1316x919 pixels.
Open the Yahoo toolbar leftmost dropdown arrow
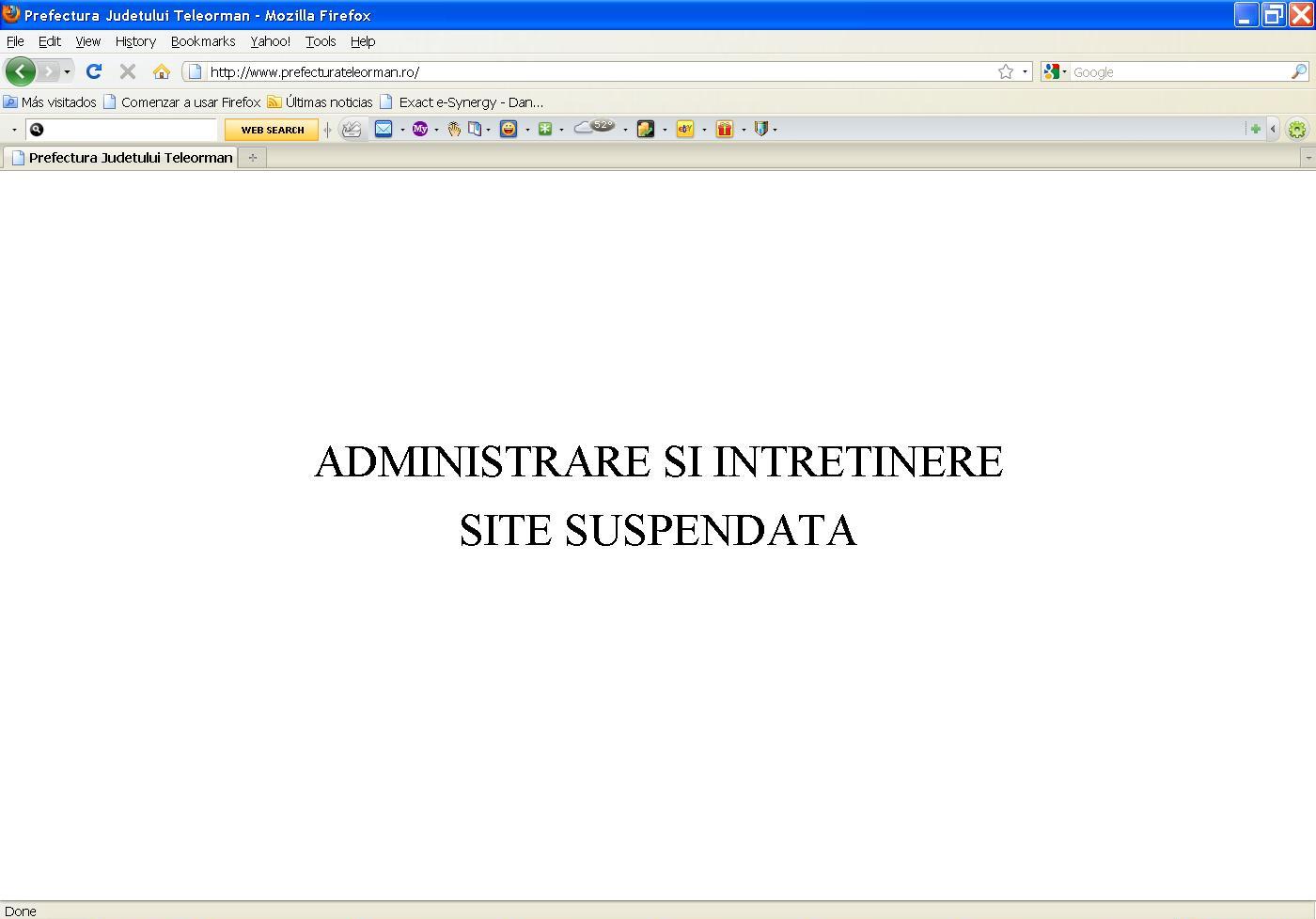click(x=14, y=130)
